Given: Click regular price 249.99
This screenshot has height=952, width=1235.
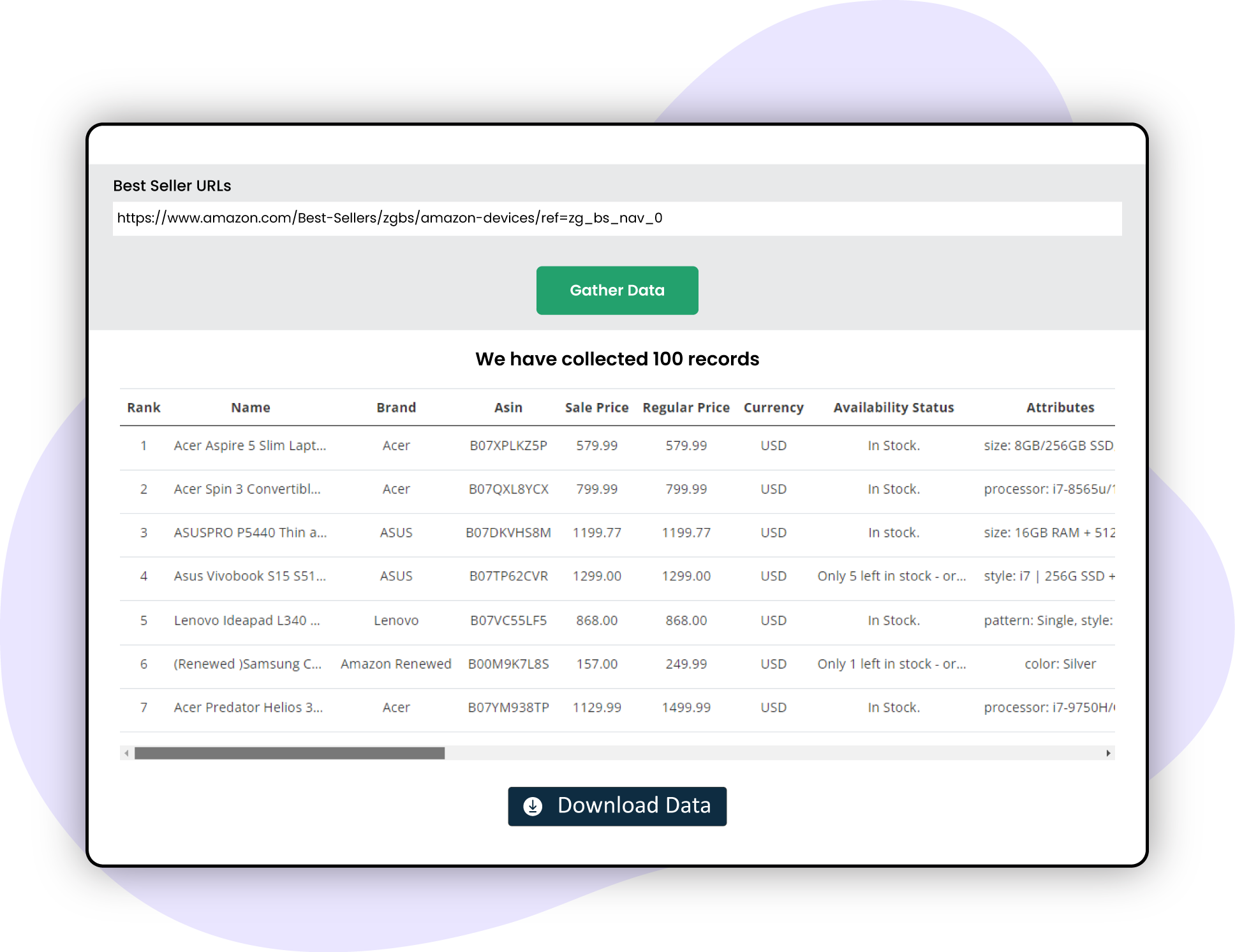Looking at the screenshot, I should (x=686, y=664).
